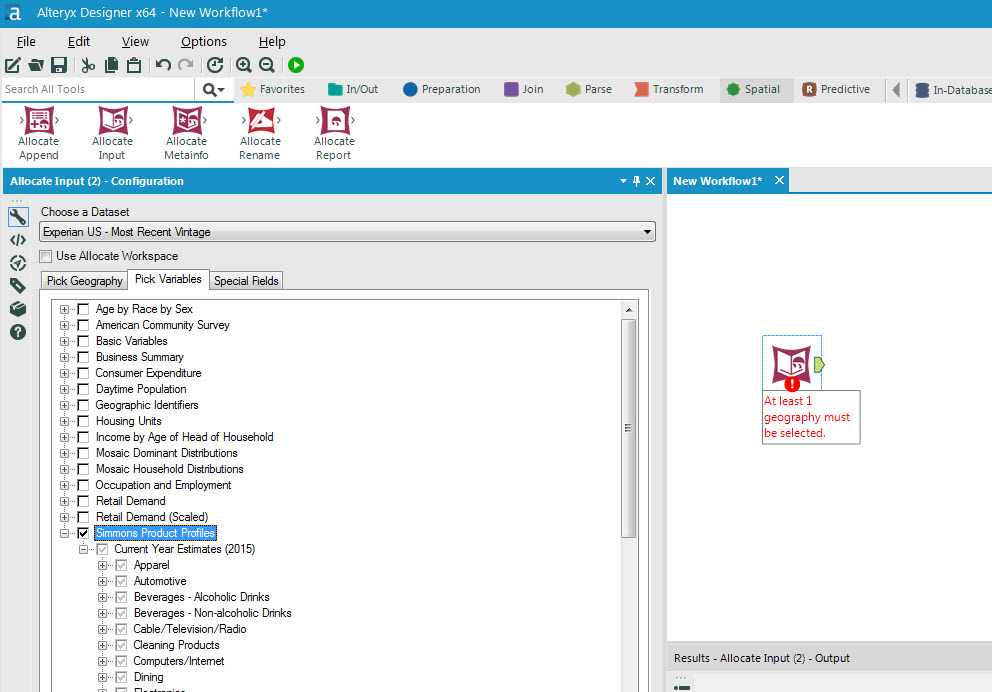Image resolution: width=992 pixels, height=692 pixels.
Task: Check the Business Summary checkbox
Action: pyautogui.click(x=83, y=357)
